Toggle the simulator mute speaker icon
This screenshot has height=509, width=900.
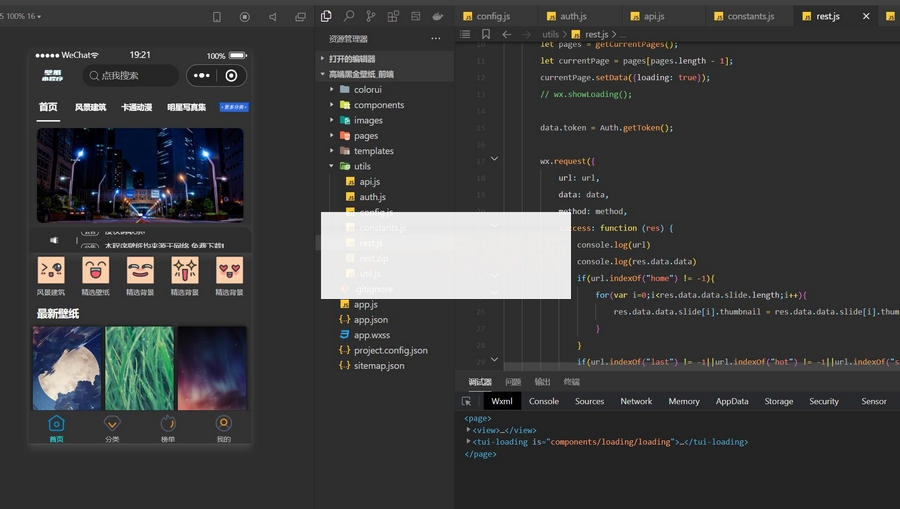[272, 17]
